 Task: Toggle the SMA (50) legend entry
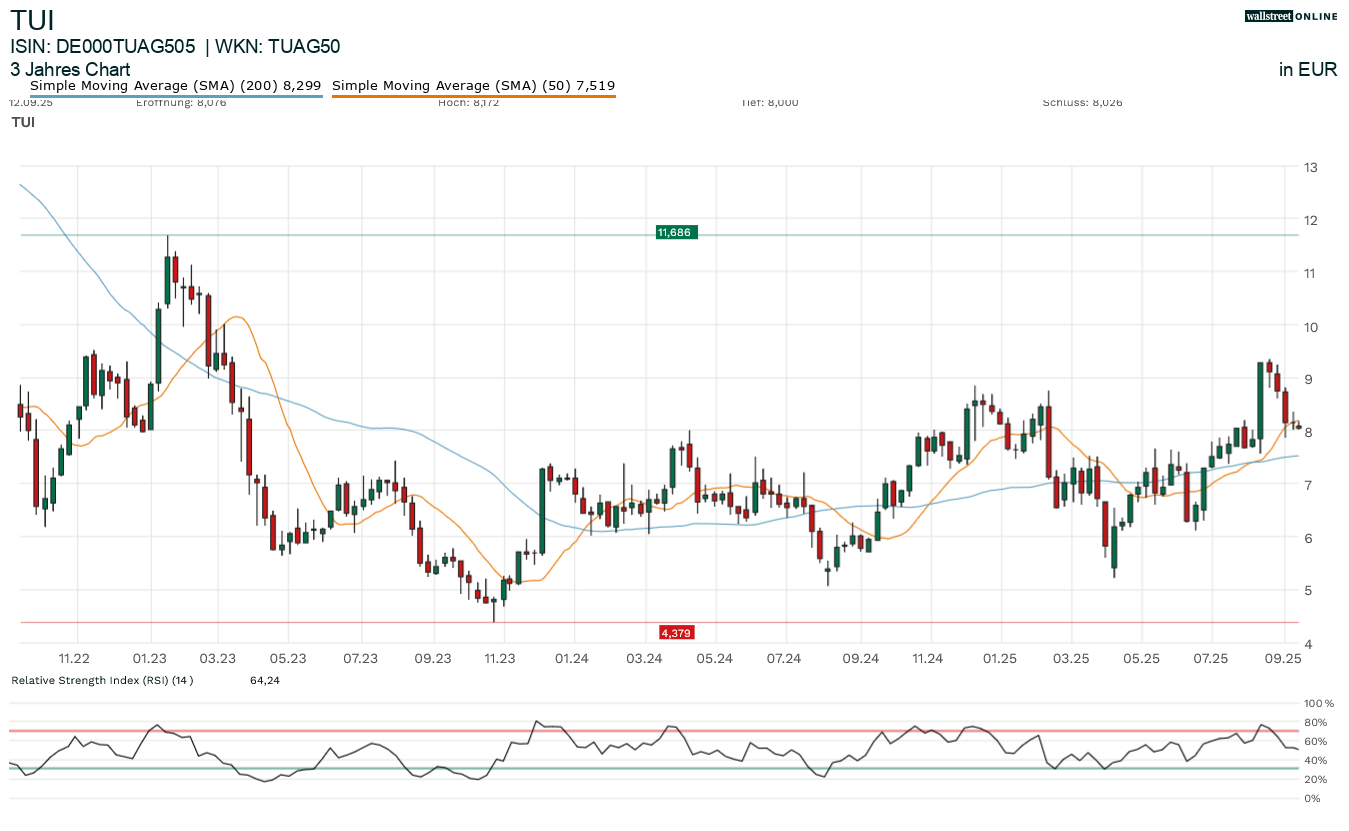pos(473,86)
